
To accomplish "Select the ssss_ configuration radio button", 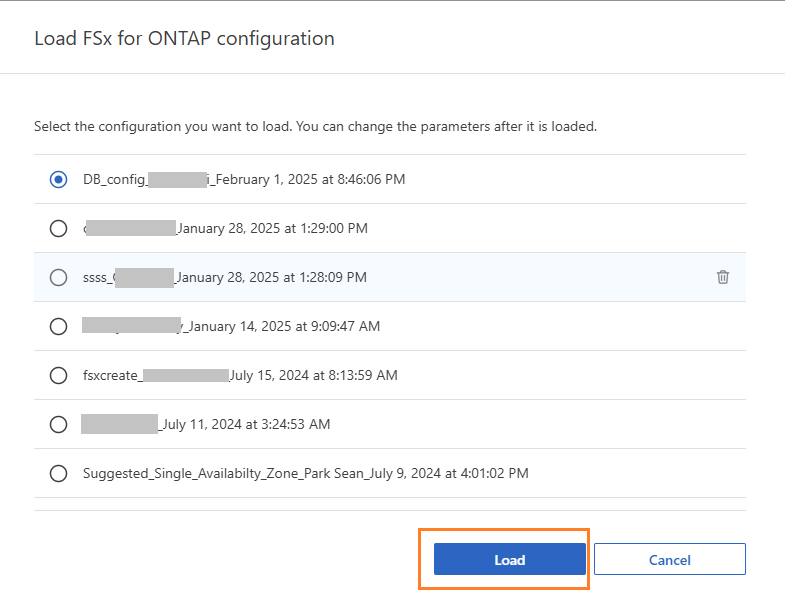I will (x=59, y=277).
